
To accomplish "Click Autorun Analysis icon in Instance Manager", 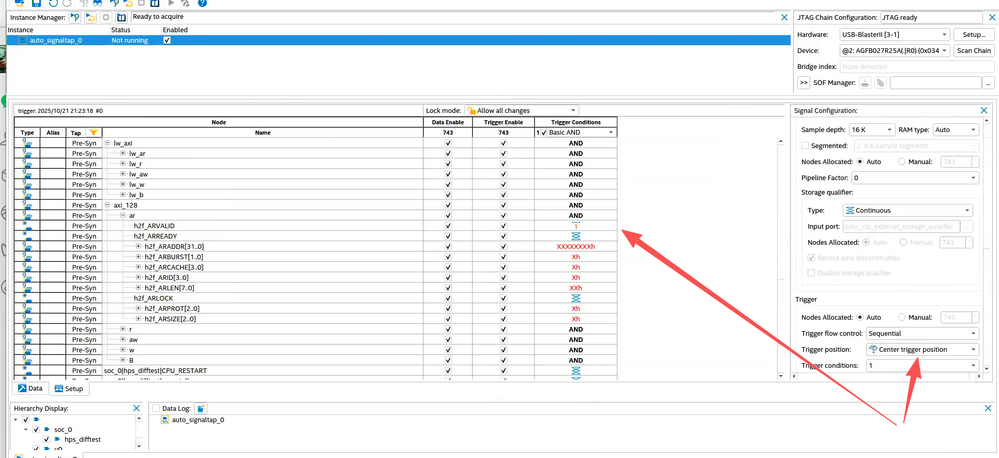I will coord(90,17).
